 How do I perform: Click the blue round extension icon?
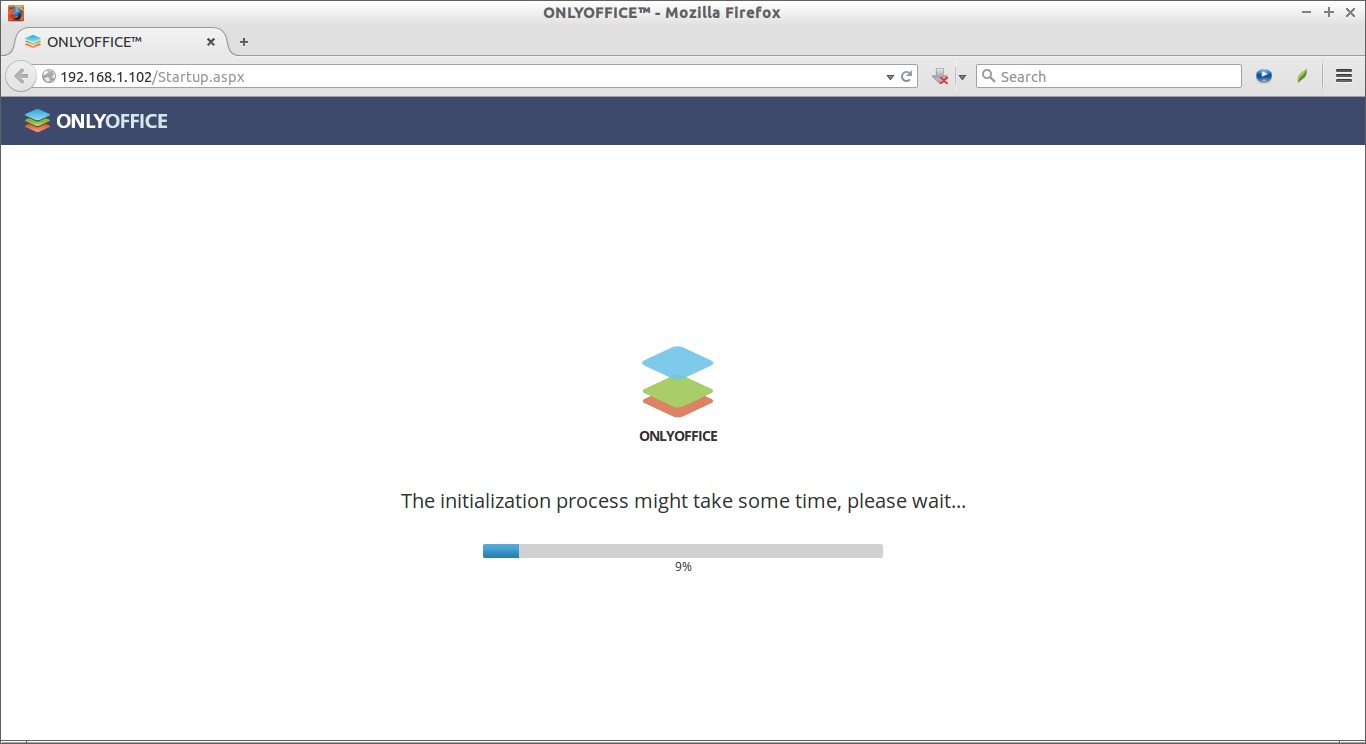click(1264, 76)
